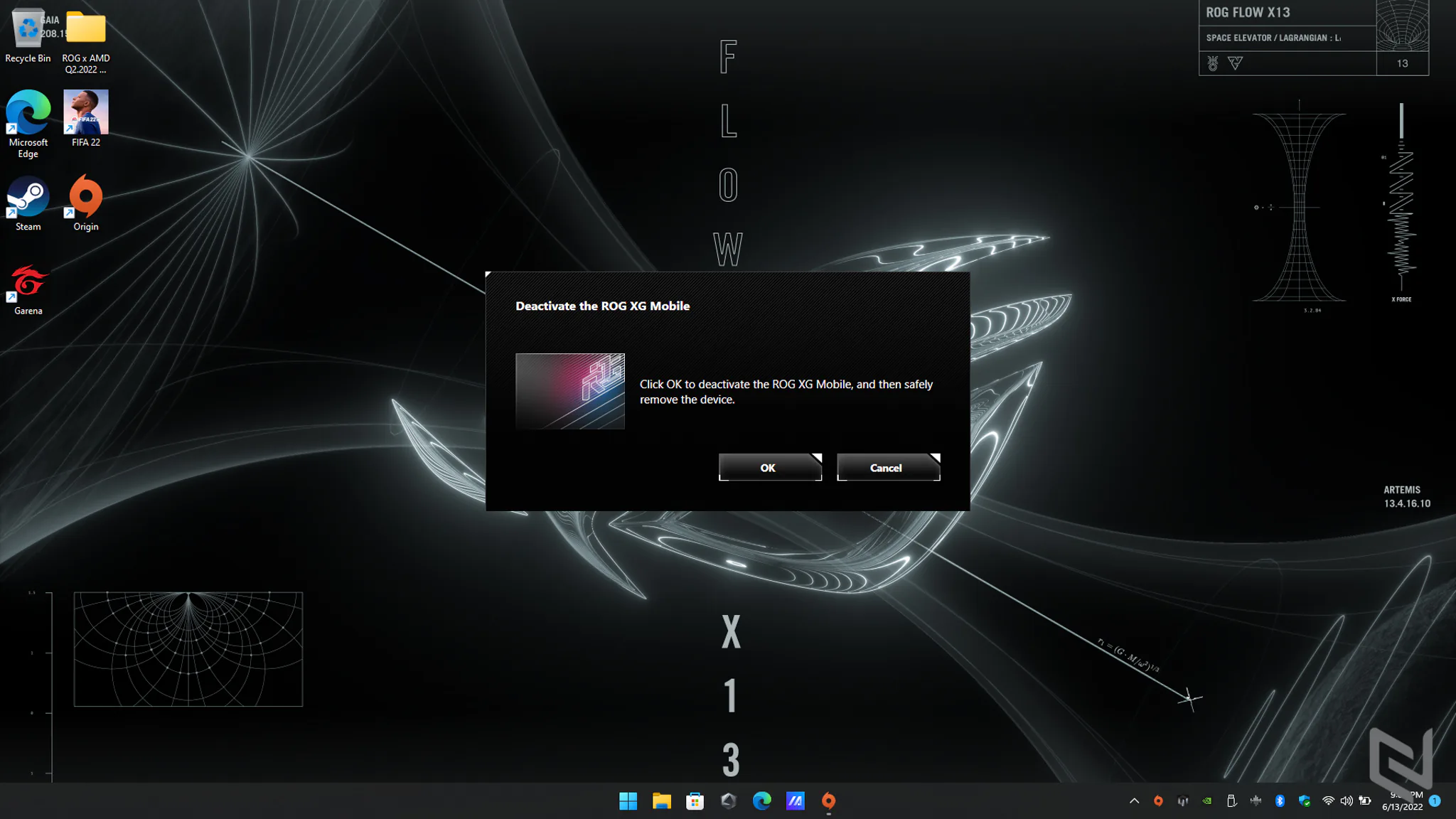
Task: Open Armoury Crate from the taskbar
Action: [x=728, y=801]
